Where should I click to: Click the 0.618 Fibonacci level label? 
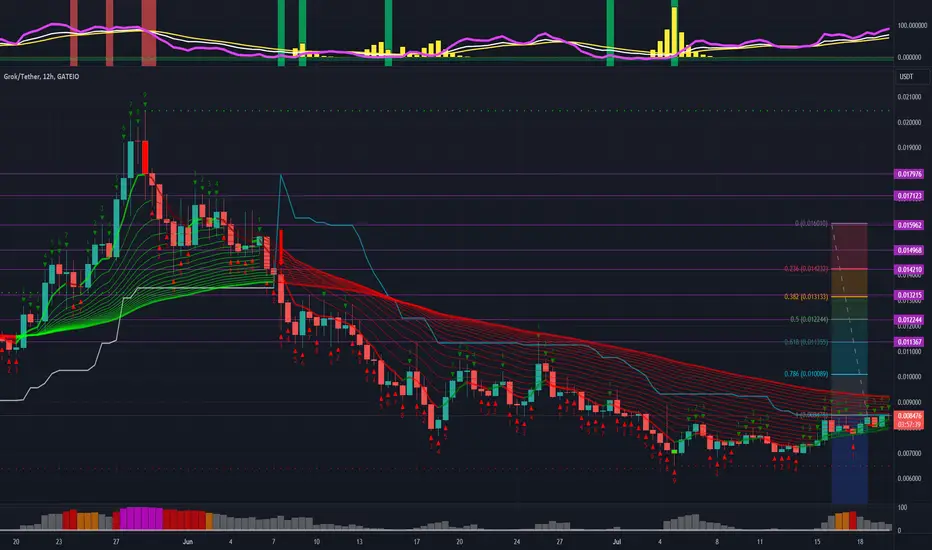coord(806,342)
